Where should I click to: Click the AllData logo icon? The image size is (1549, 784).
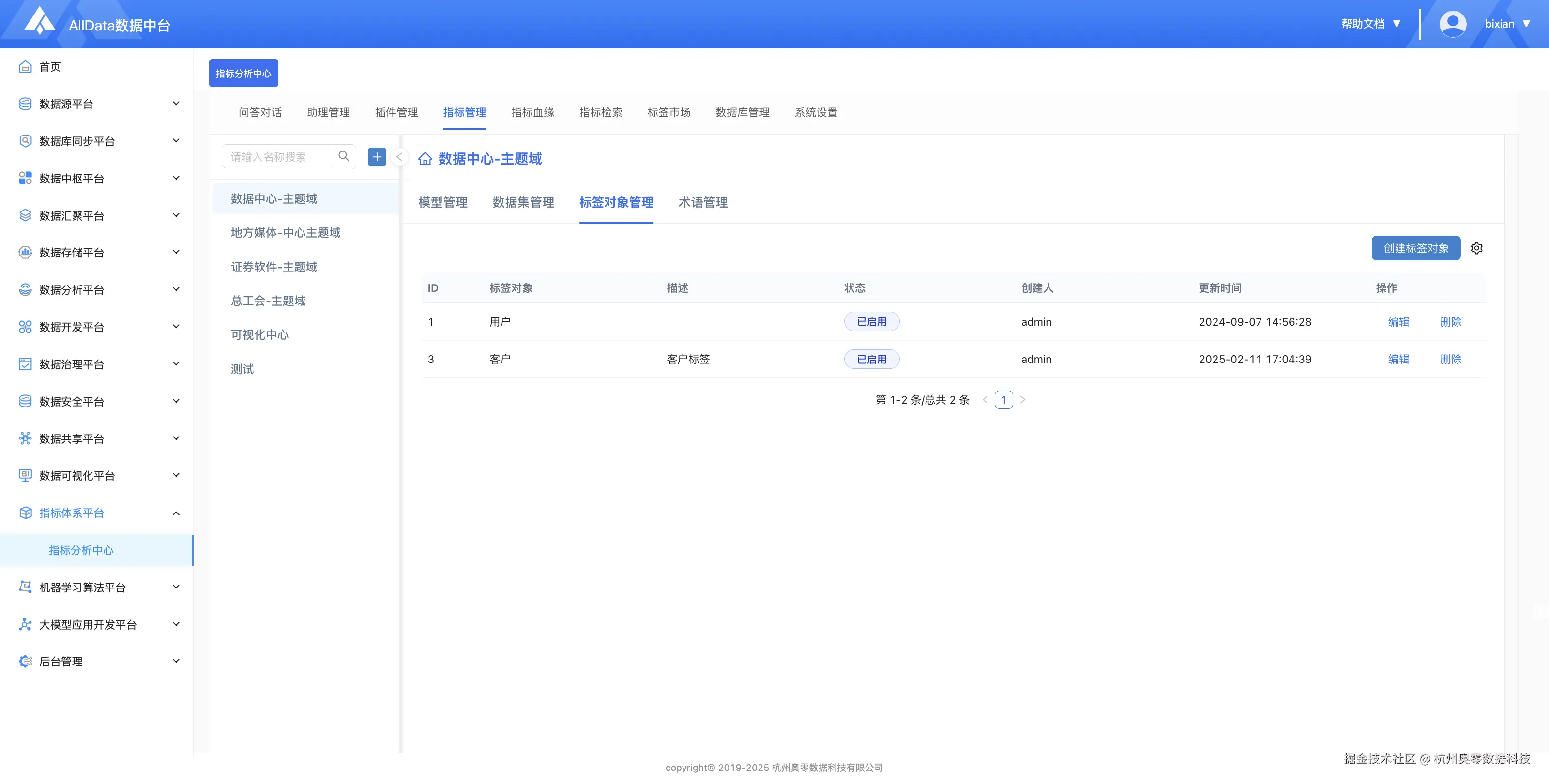(x=40, y=22)
